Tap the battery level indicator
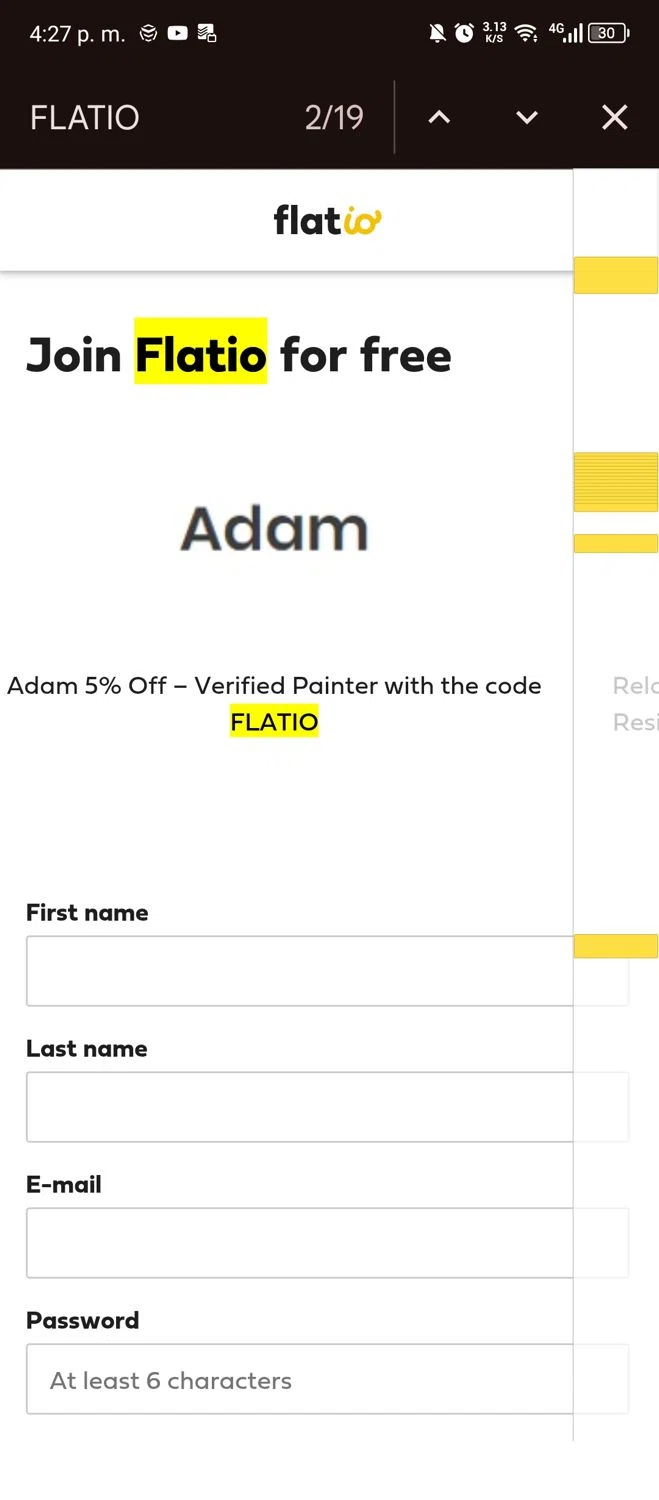The height and width of the screenshot is (1500, 659). coord(608,33)
